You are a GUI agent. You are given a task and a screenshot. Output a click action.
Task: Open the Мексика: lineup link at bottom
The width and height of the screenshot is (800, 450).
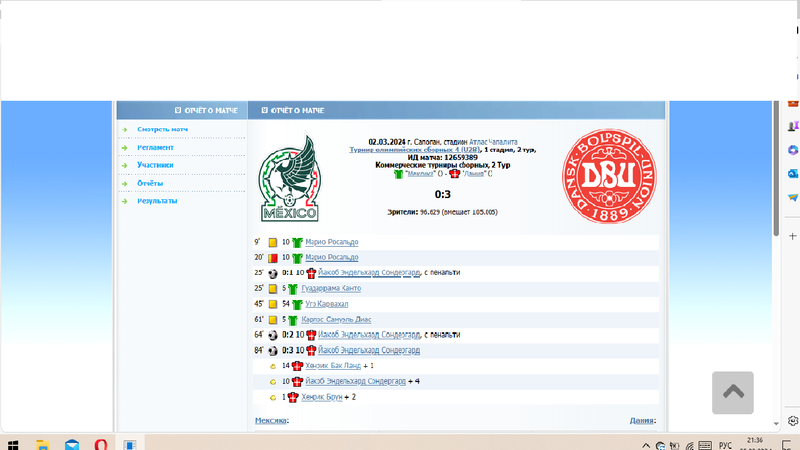click(270, 420)
